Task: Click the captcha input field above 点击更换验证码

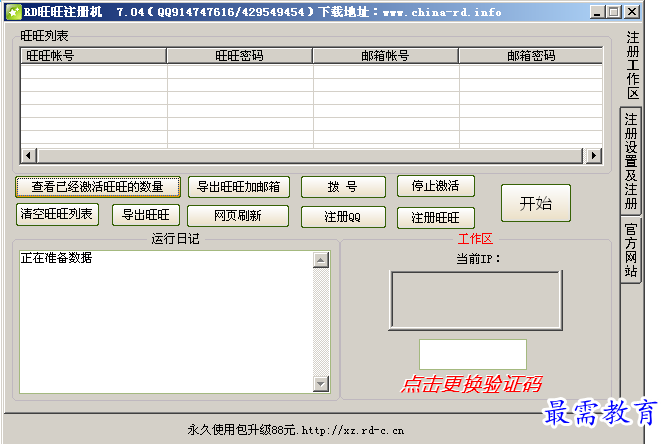Action: (473, 354)
